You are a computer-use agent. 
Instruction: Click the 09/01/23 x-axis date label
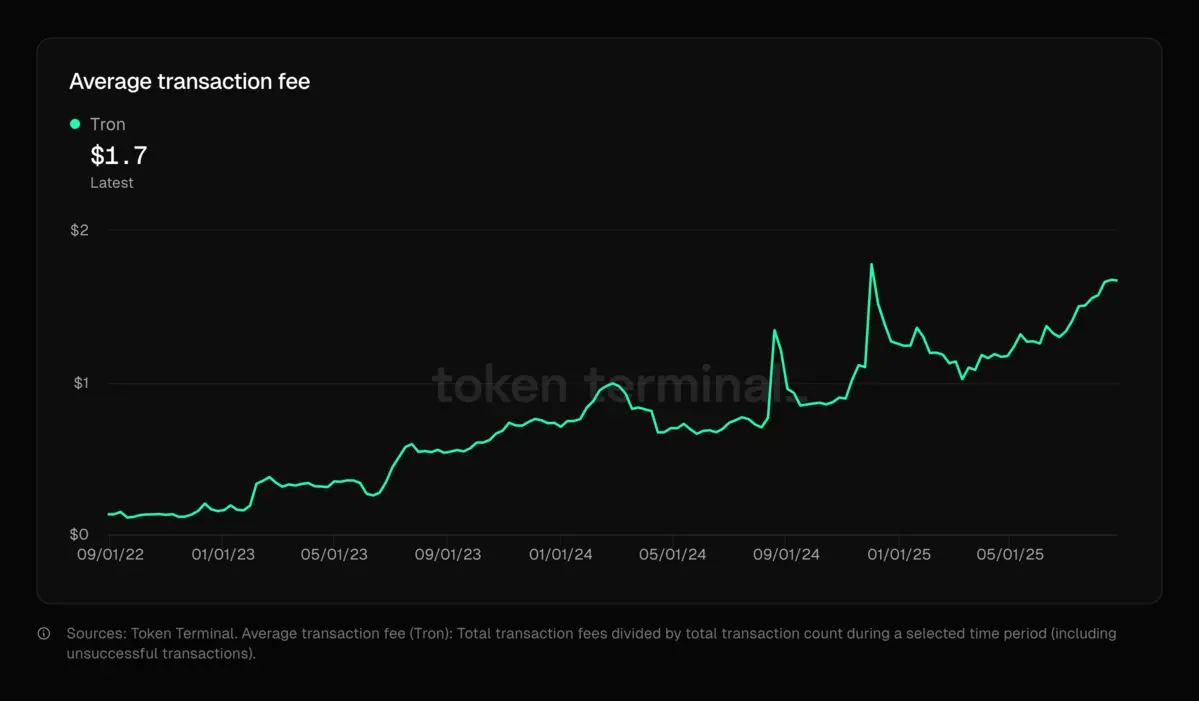pos(448,555)
